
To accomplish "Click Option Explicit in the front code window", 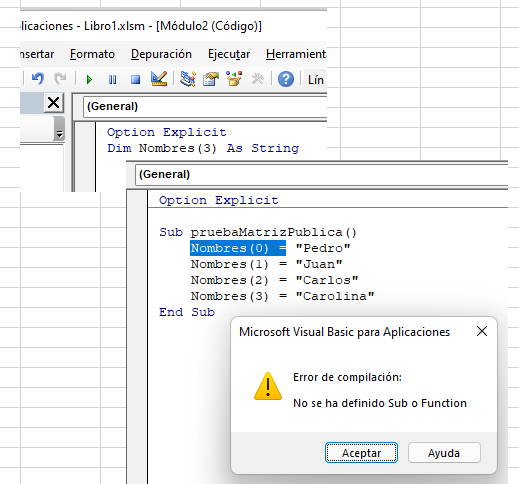I will 219,200.
